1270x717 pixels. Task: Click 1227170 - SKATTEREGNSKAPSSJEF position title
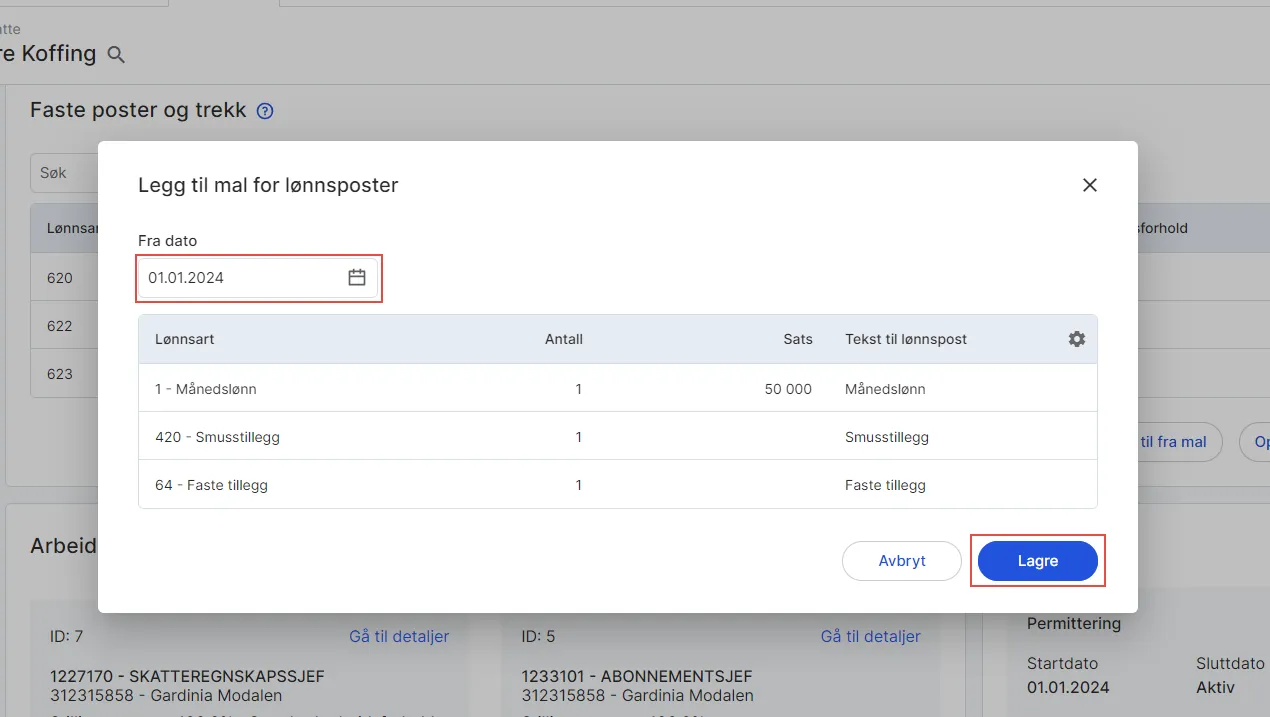(187, 677)
